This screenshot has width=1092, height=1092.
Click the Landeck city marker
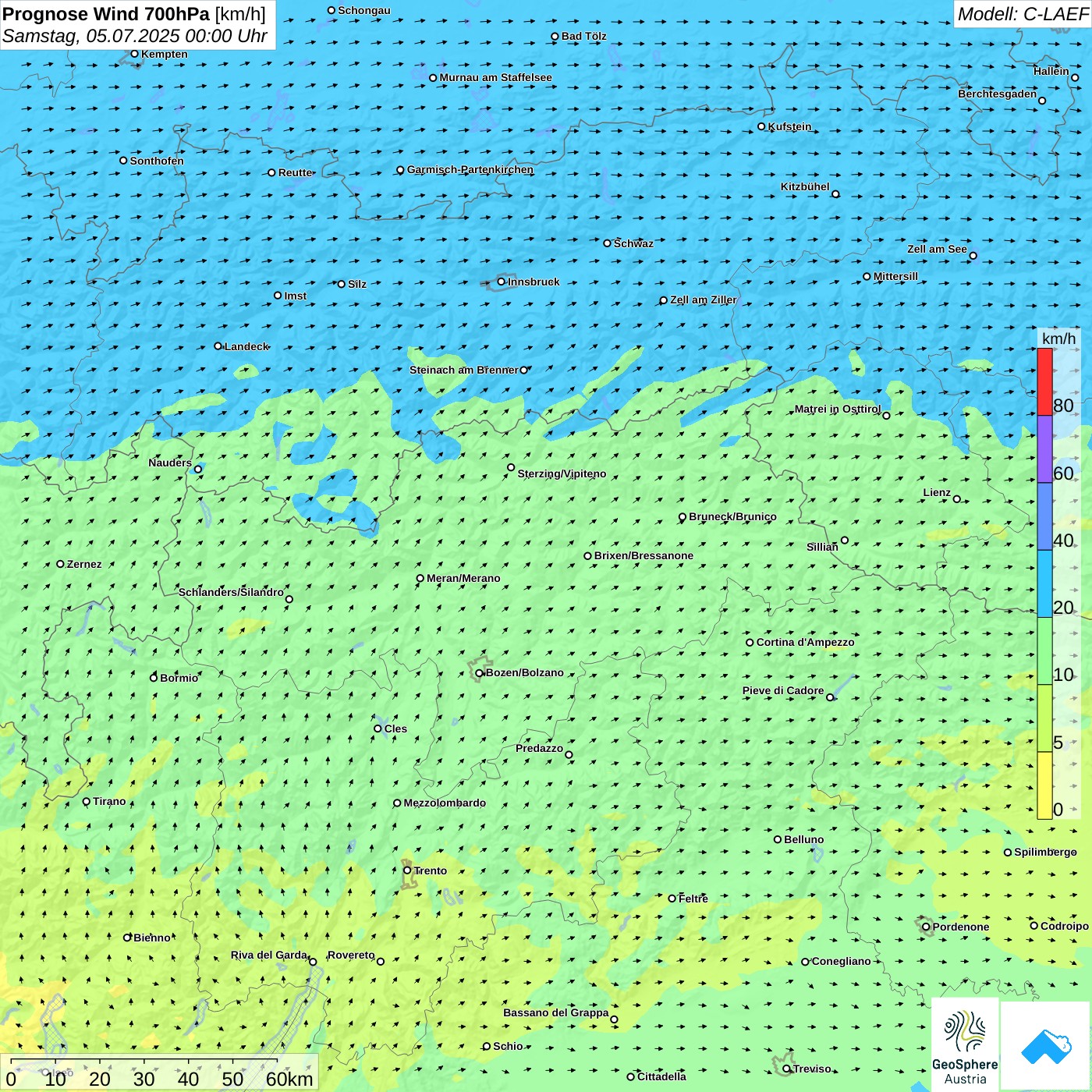point(218,346)
